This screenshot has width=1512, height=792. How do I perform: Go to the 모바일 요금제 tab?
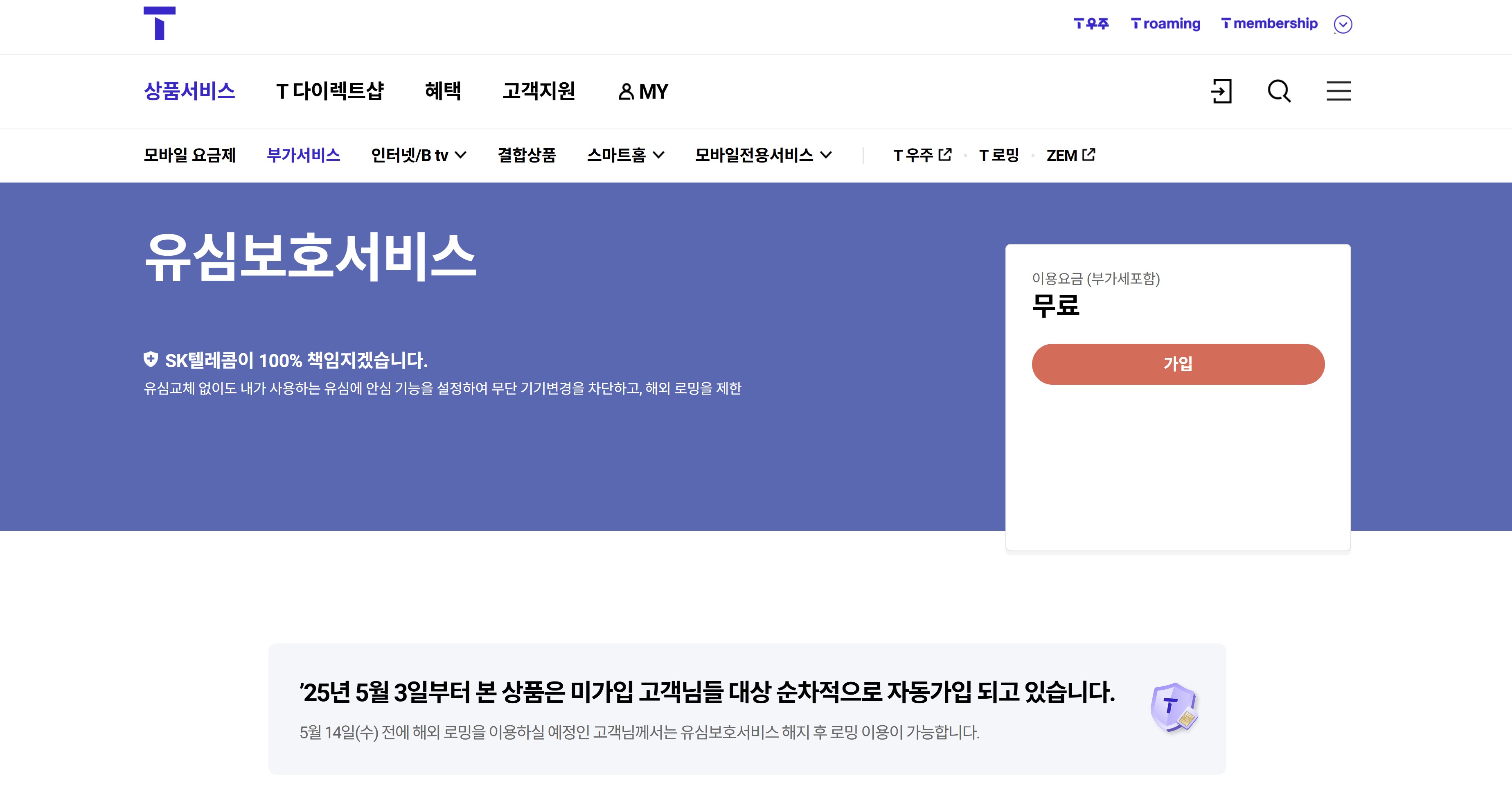click(x=189, y=155)
